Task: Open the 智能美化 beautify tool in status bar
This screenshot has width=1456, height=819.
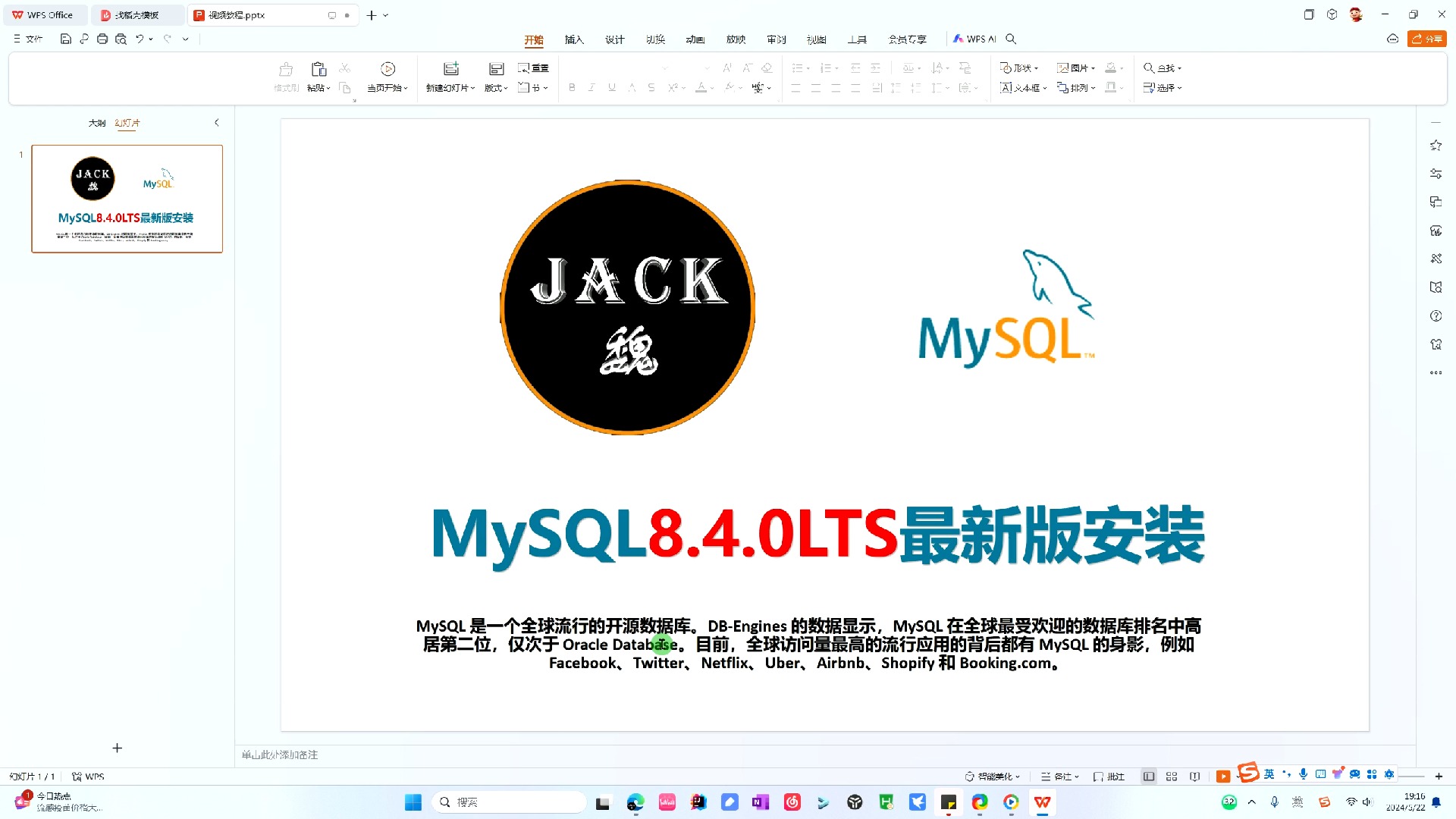Action: (992, 776)
